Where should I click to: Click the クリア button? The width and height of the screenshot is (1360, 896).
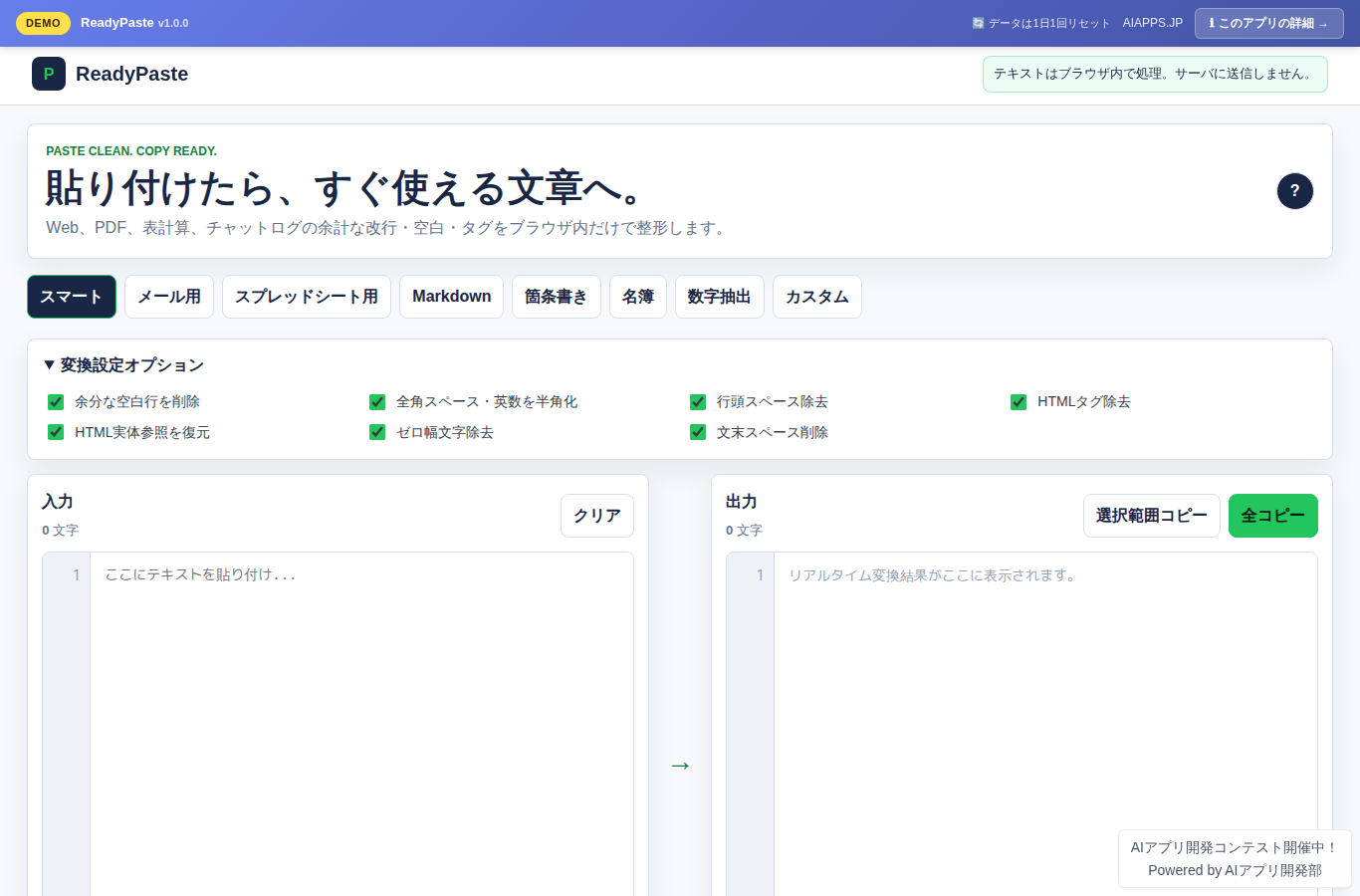click(x=597, y=516)
